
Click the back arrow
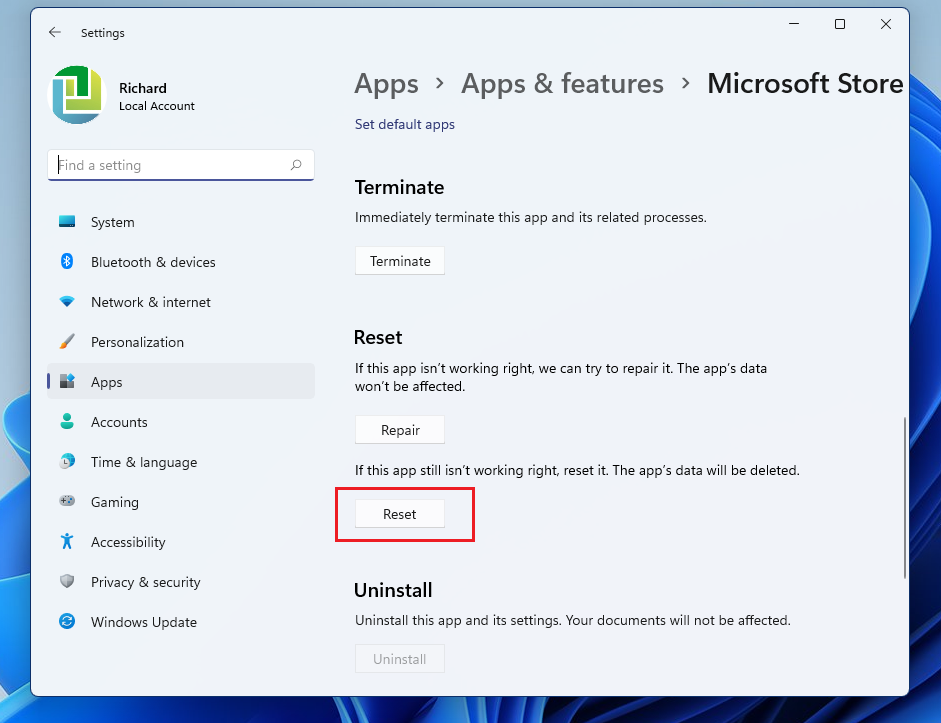[x=55, y=32]
